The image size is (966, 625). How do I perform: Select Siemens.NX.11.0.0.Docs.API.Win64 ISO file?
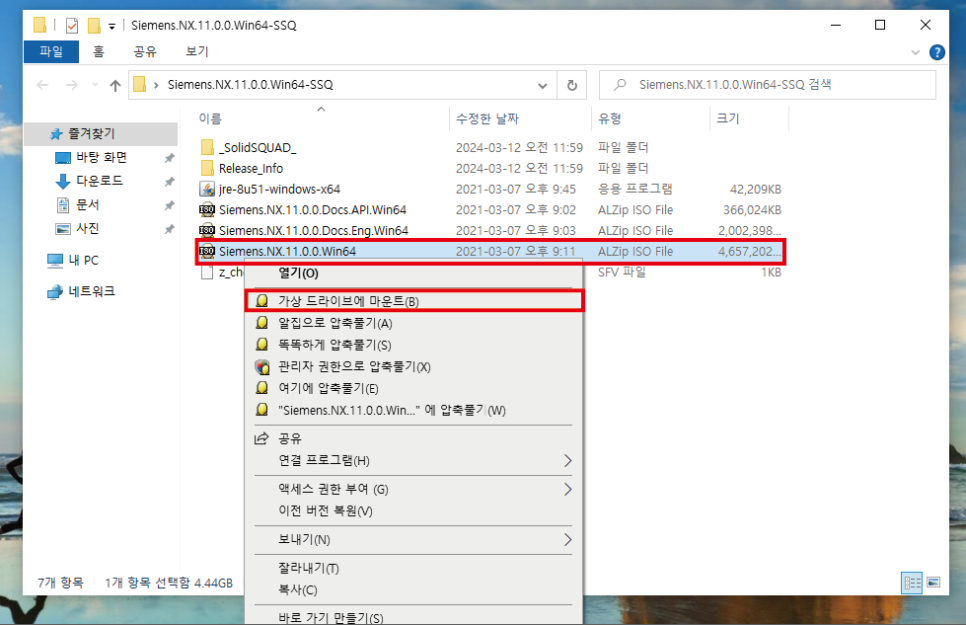312,210
